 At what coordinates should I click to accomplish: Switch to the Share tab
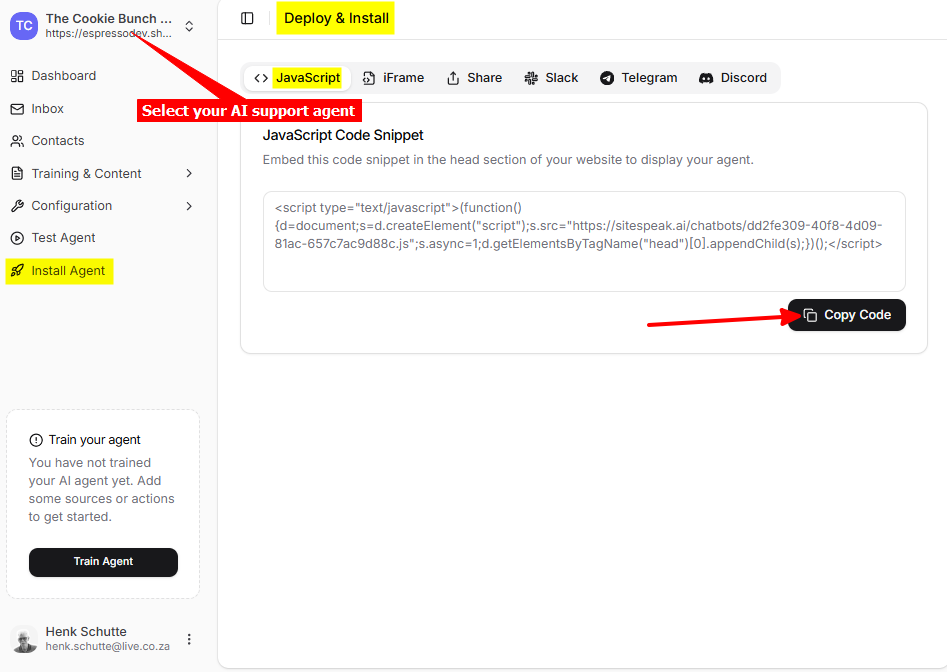474,78
